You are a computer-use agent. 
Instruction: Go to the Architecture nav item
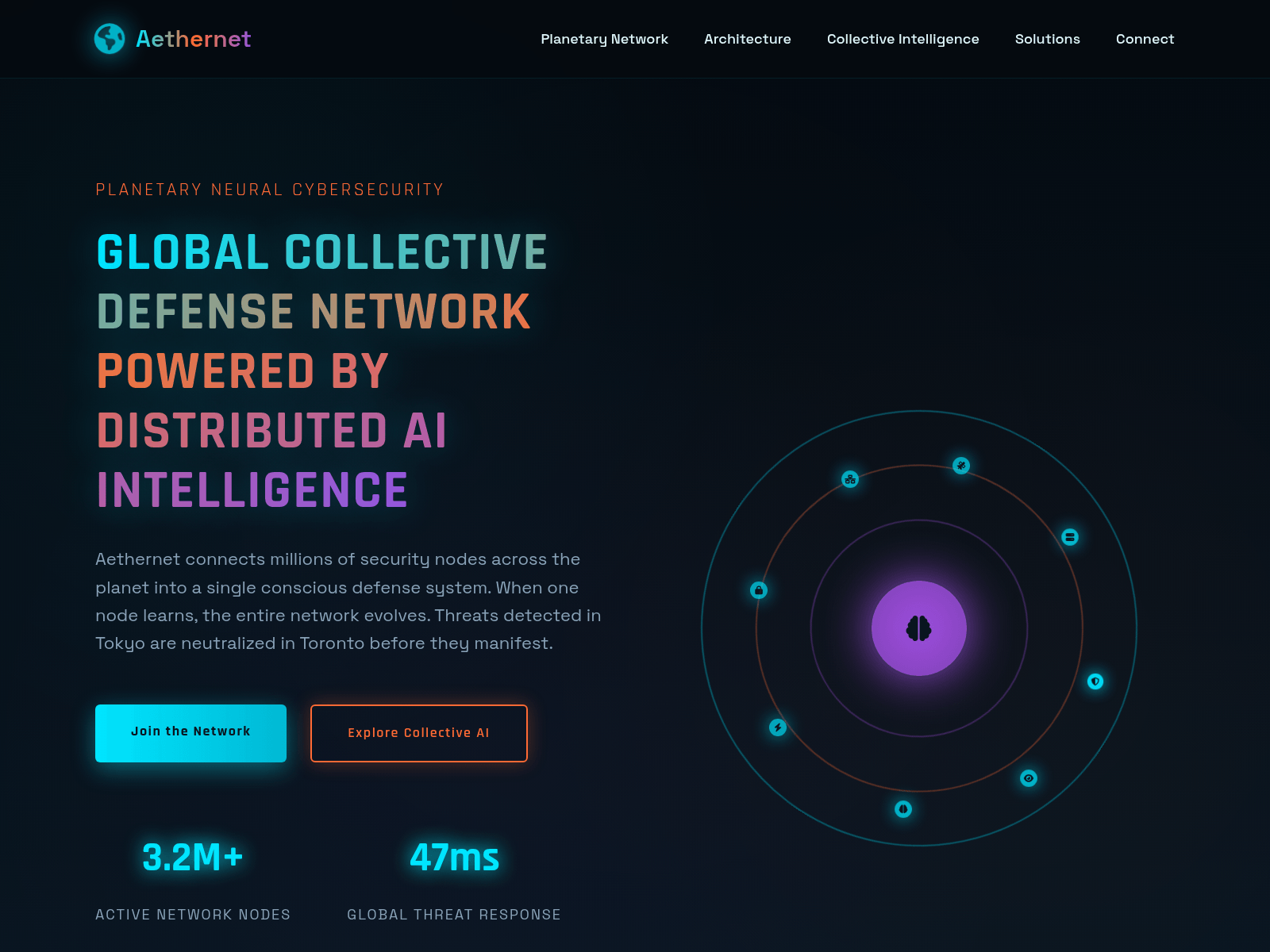coord(748,39)
